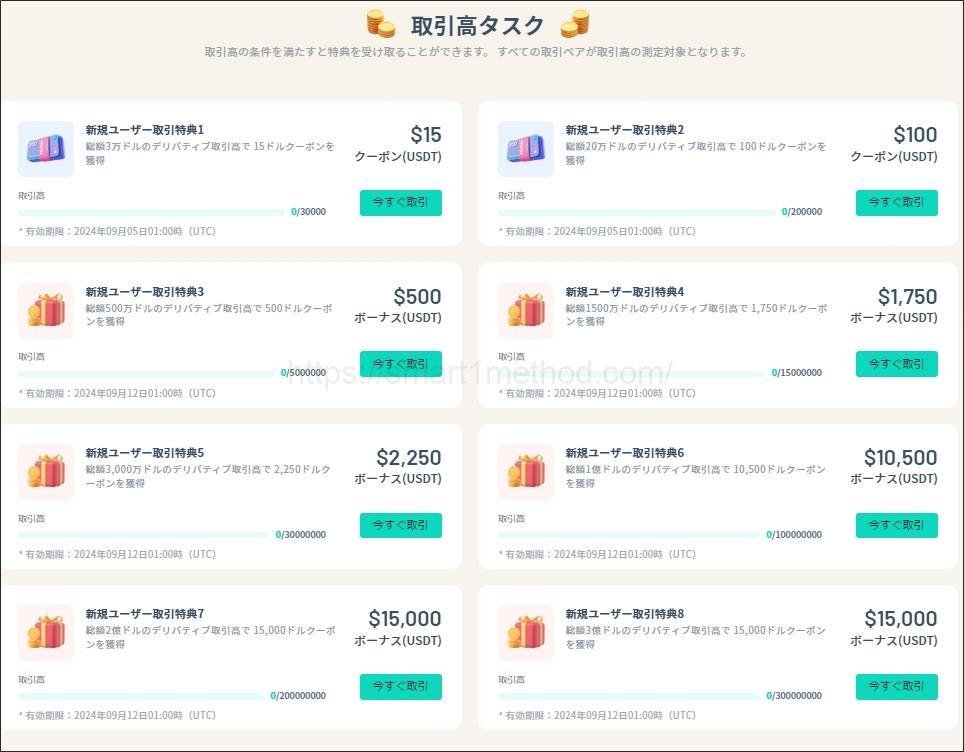The width and height of the screenshot is (964, 752).
Task: Click the credit card icon for 新規ユーザー取引特典2
Action: [526, 146]
